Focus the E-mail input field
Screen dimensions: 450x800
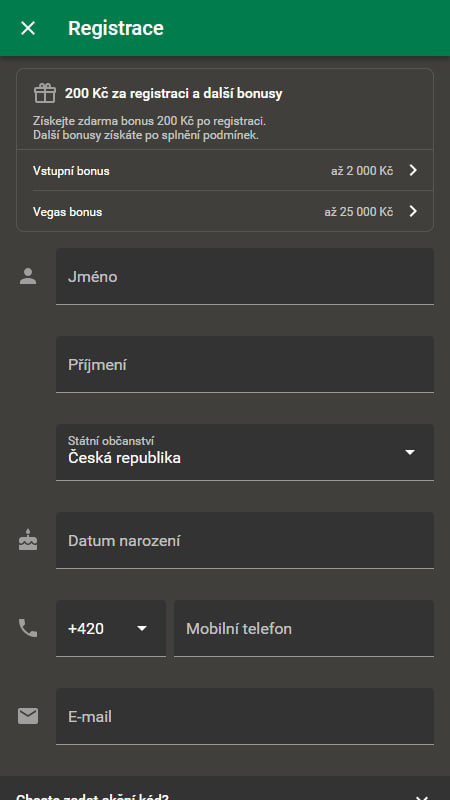pos(245,716)
